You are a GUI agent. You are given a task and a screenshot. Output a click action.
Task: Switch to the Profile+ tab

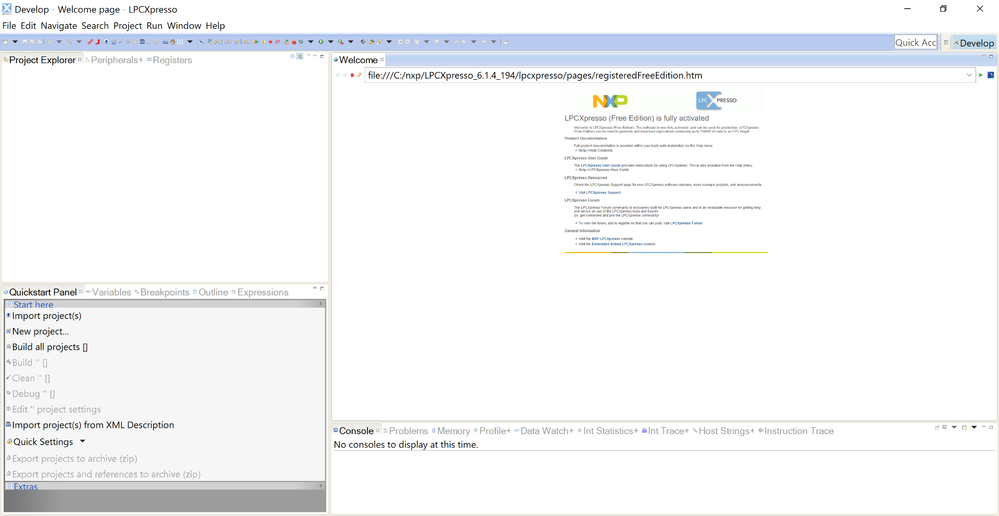point(492,431)
